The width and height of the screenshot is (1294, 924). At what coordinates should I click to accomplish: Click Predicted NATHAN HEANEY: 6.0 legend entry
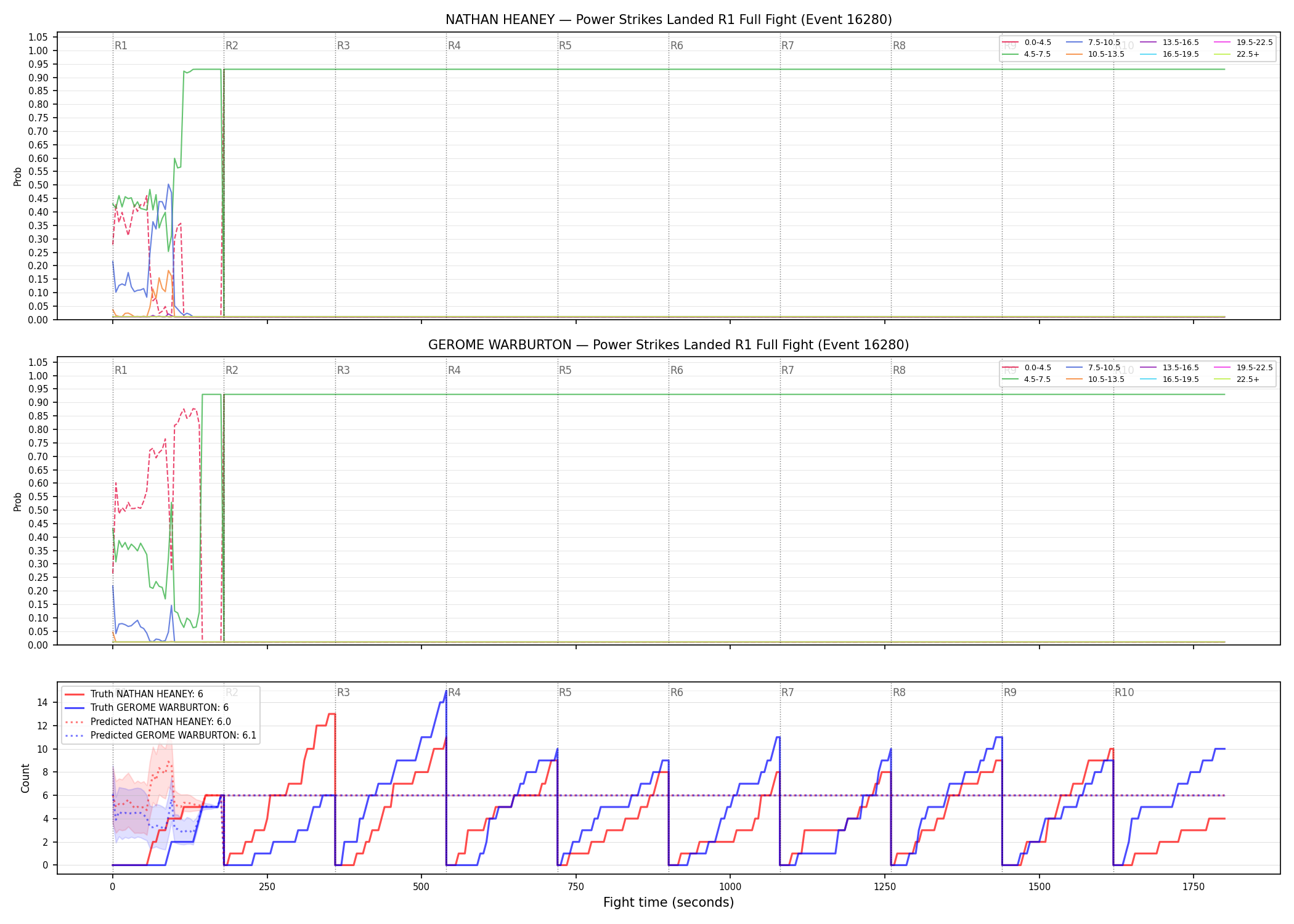(148, 722)
